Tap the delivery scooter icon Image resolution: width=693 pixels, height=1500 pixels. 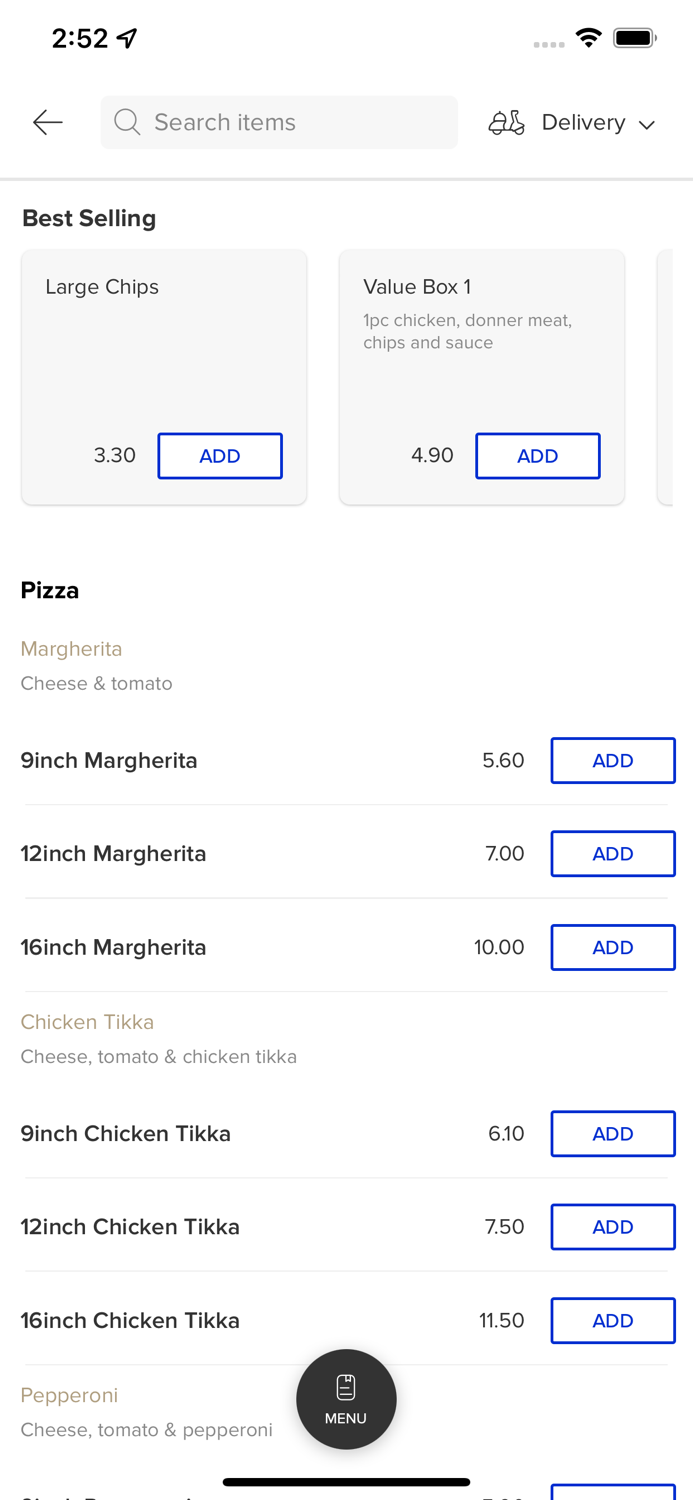click(506, 122)
